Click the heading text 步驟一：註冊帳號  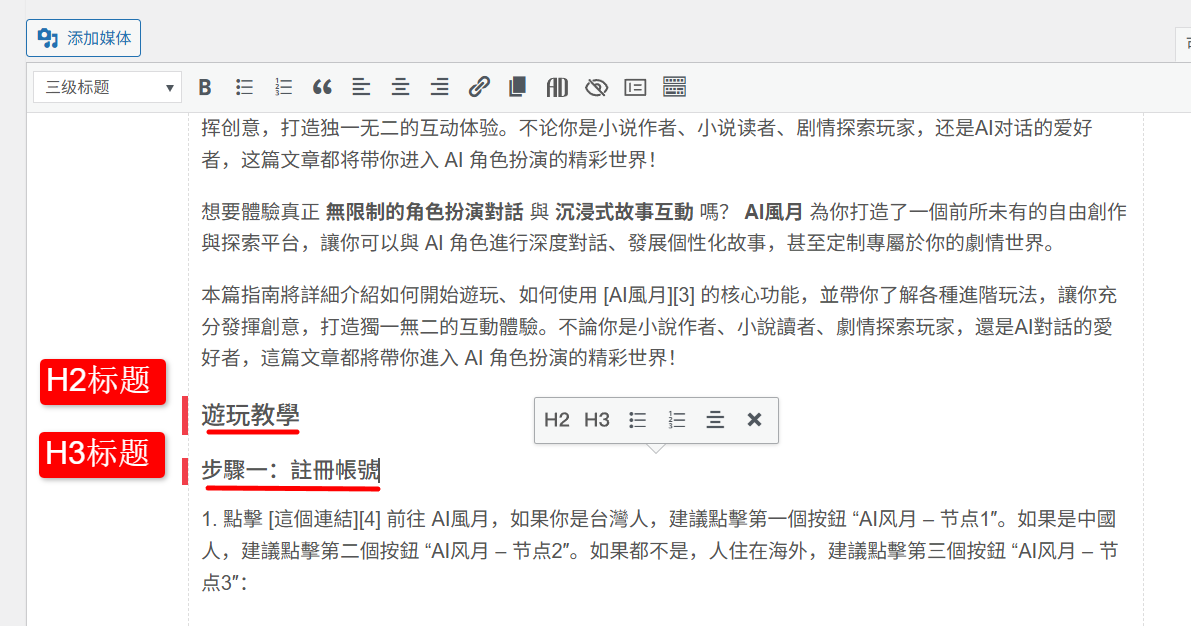[290, 470]
